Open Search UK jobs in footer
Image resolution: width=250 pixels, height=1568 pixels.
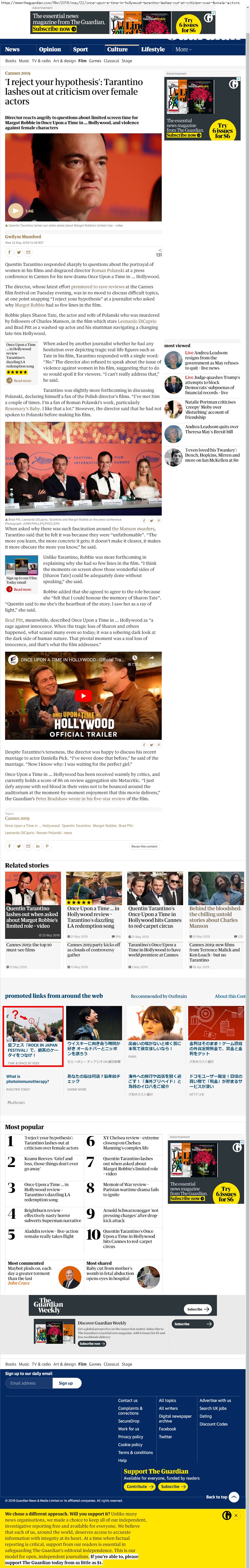tap(213, 1408)
